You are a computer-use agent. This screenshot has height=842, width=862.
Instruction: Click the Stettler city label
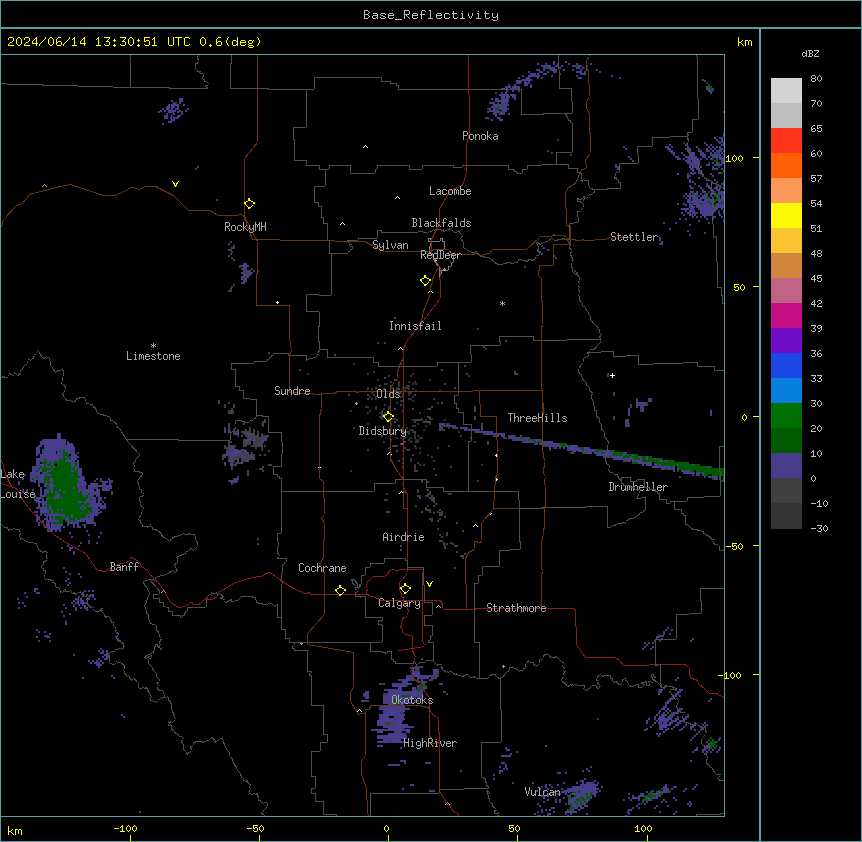(634, 237)
